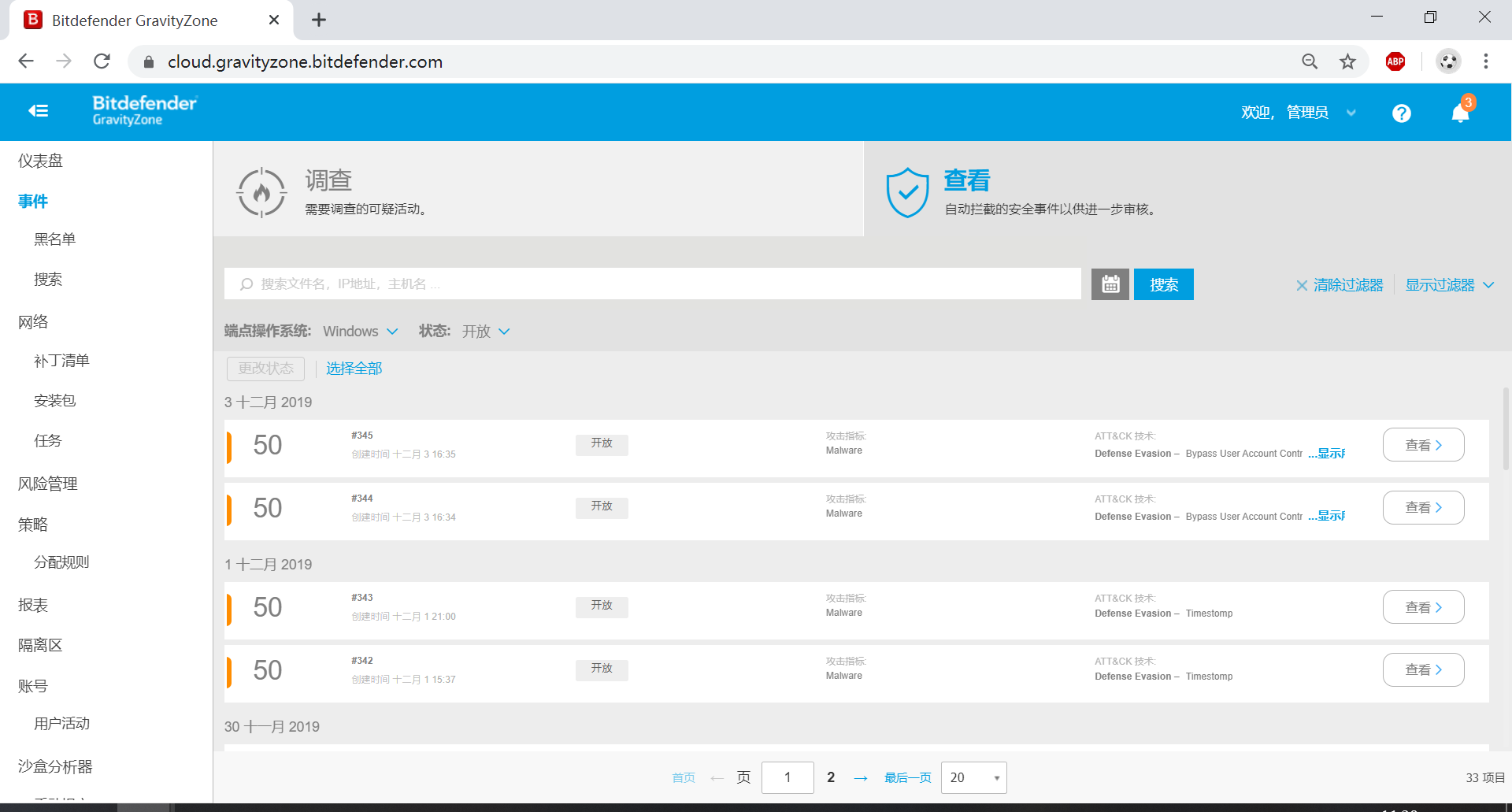This screenshot has width=1512, height=812.
Task: Click the browser forward arrow
Action: (x=64, y=61)
